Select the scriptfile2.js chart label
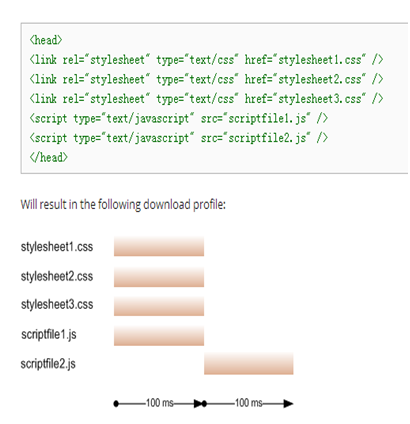The image size is (410, 424). [48, 364]
